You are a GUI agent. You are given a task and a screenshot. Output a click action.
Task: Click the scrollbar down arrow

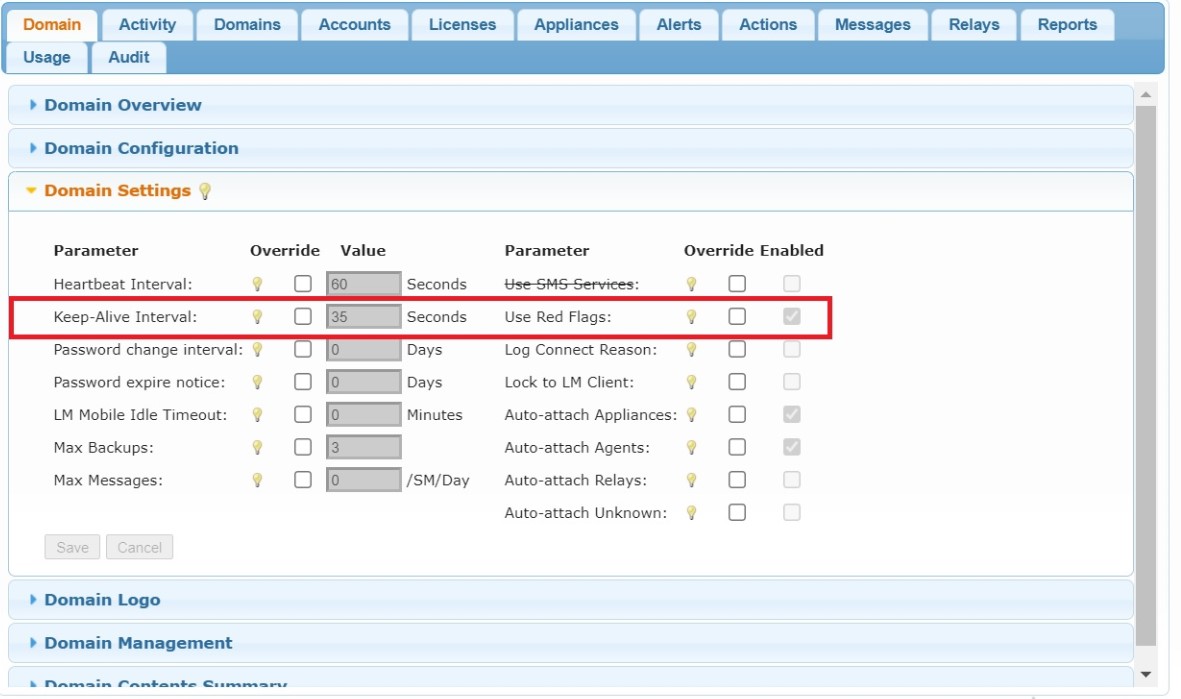(1146, 675)
